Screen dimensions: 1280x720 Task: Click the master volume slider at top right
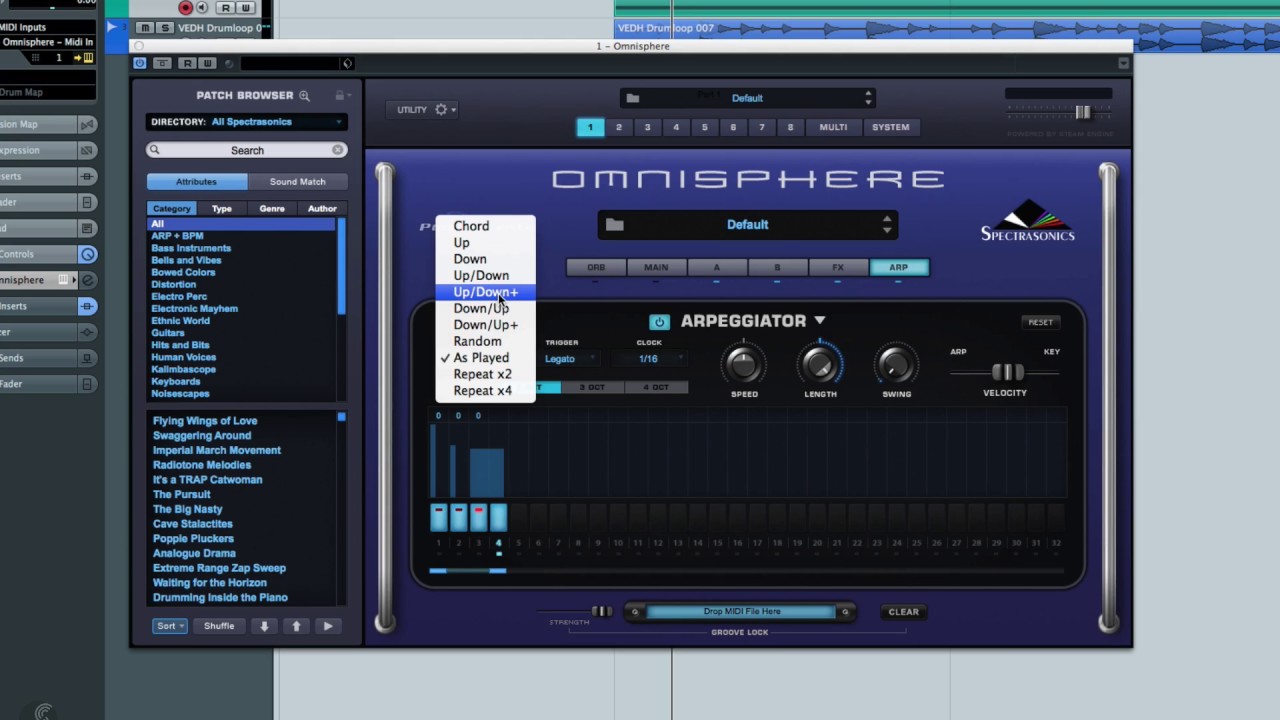coord(1082,112)
